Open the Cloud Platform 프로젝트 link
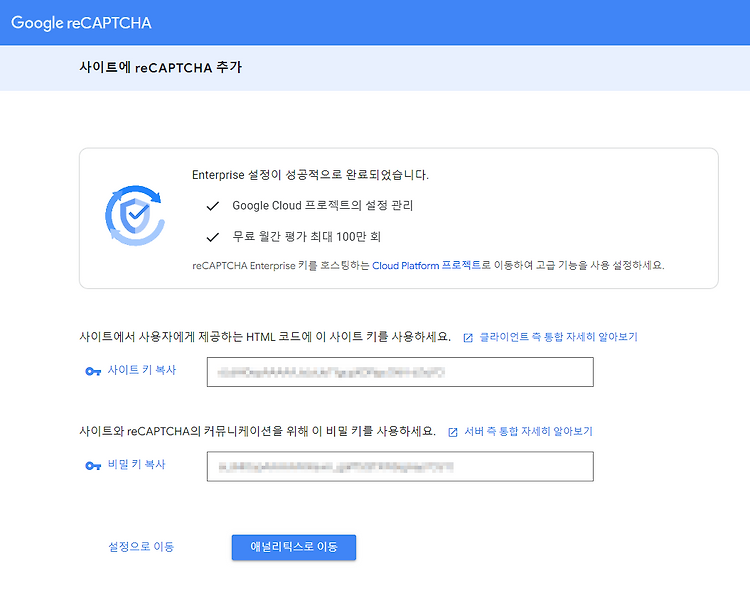 click(426, 265)
